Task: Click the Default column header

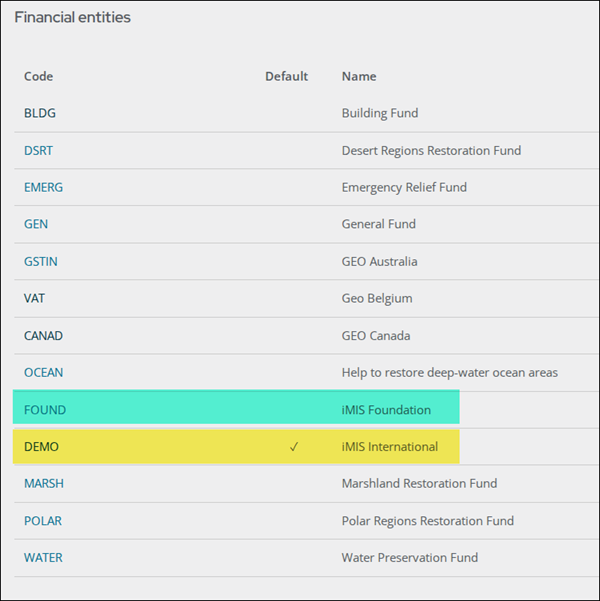Action: tap(286, 76)
